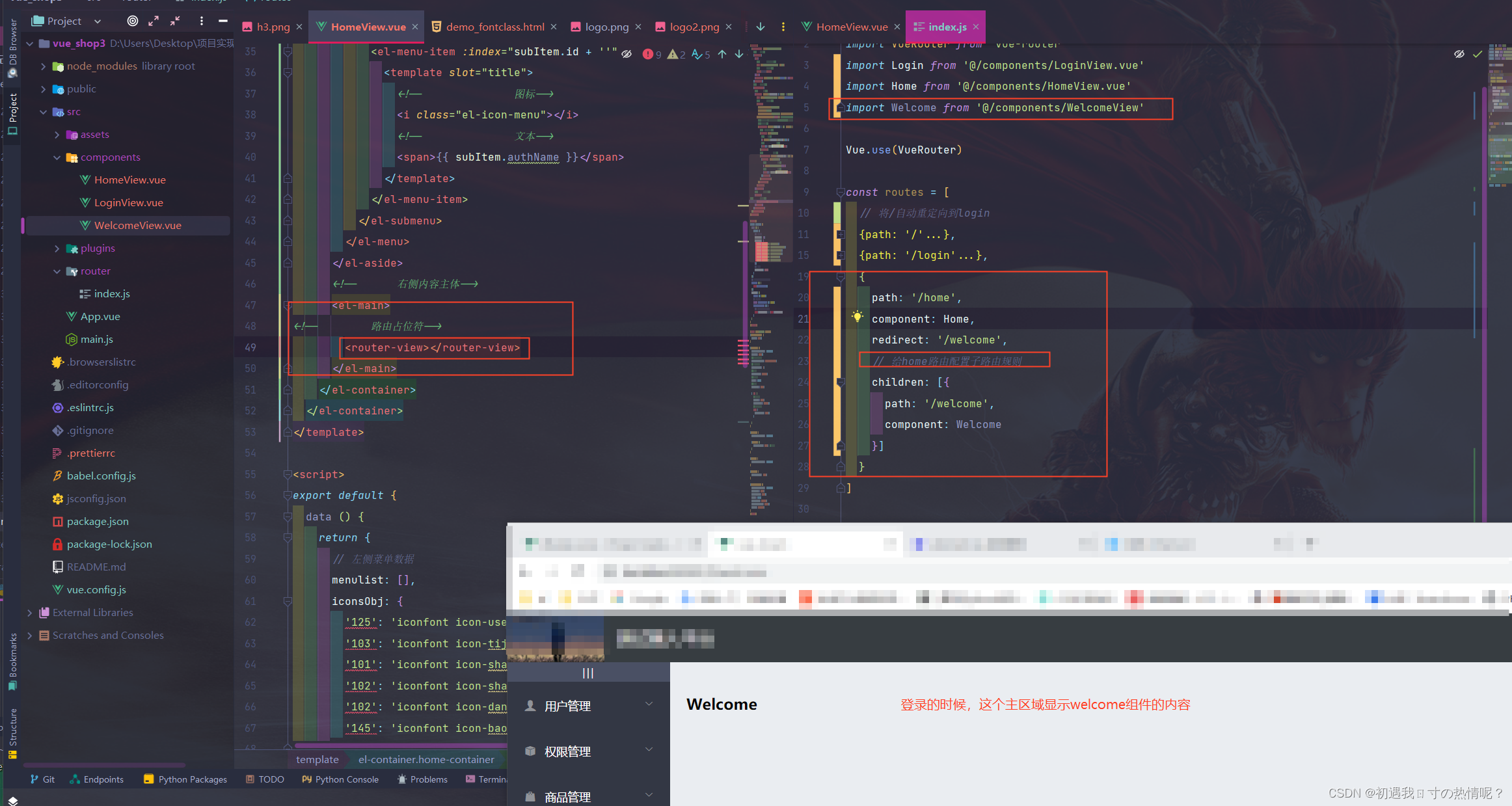Expand the plugins folder
The width and height of the screenshot is (1512, 806).
(x=57, y=249)
